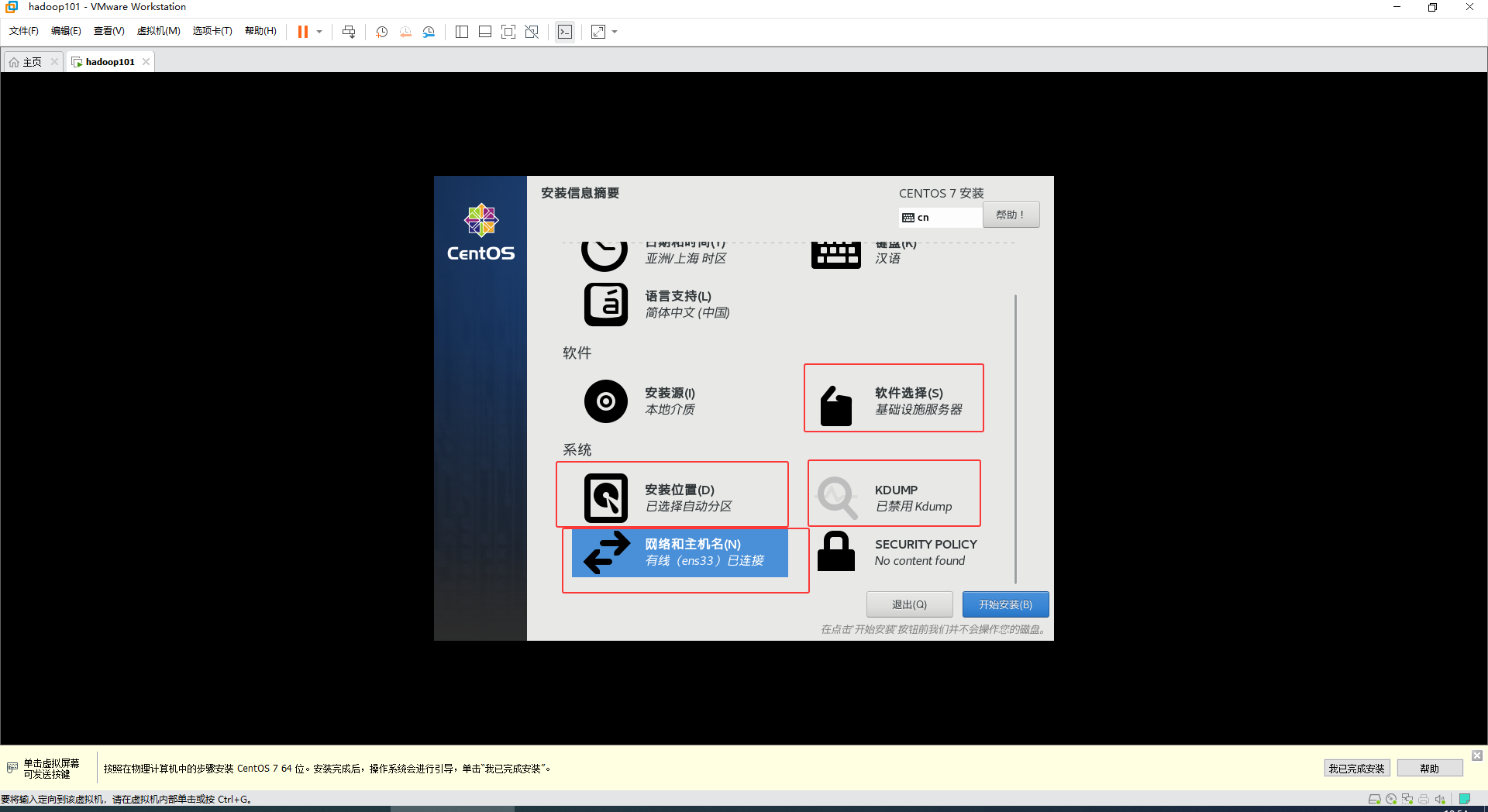This screenshot has height=812, width=1488.
Task: Click the 我已完成安装 button
Action: (x=1356, y=769)
